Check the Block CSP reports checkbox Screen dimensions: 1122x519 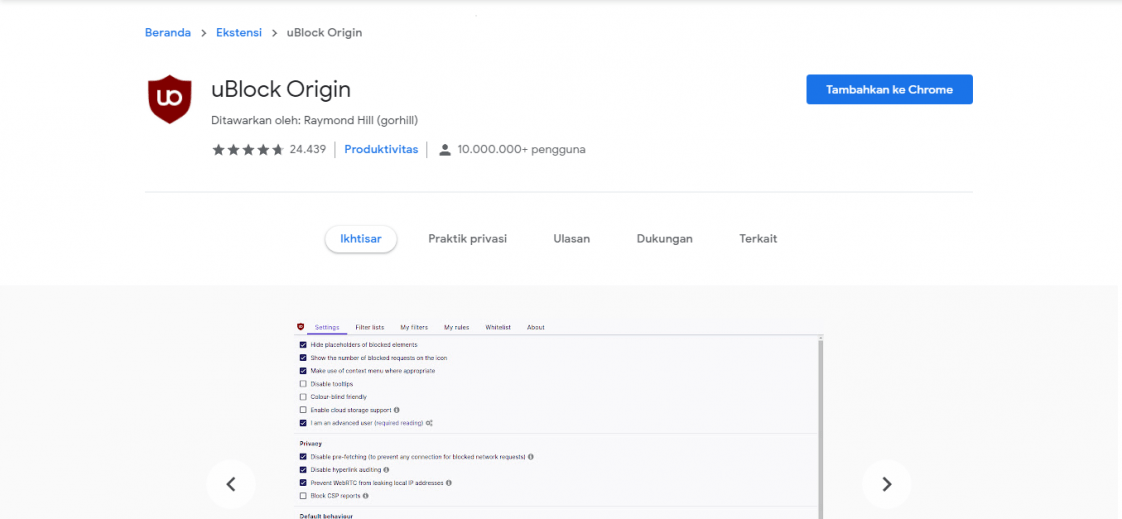click(303, 495)
